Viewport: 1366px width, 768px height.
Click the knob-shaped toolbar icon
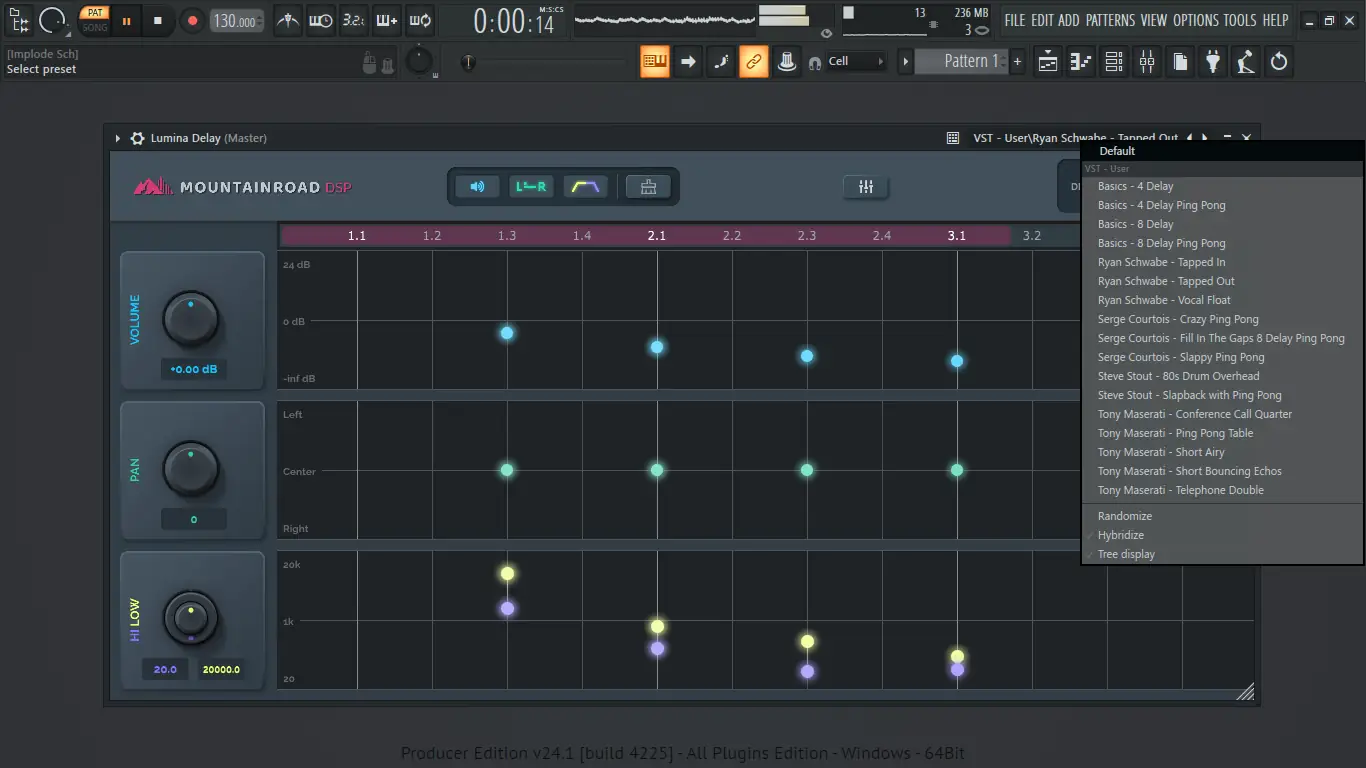tap(787, 61)
